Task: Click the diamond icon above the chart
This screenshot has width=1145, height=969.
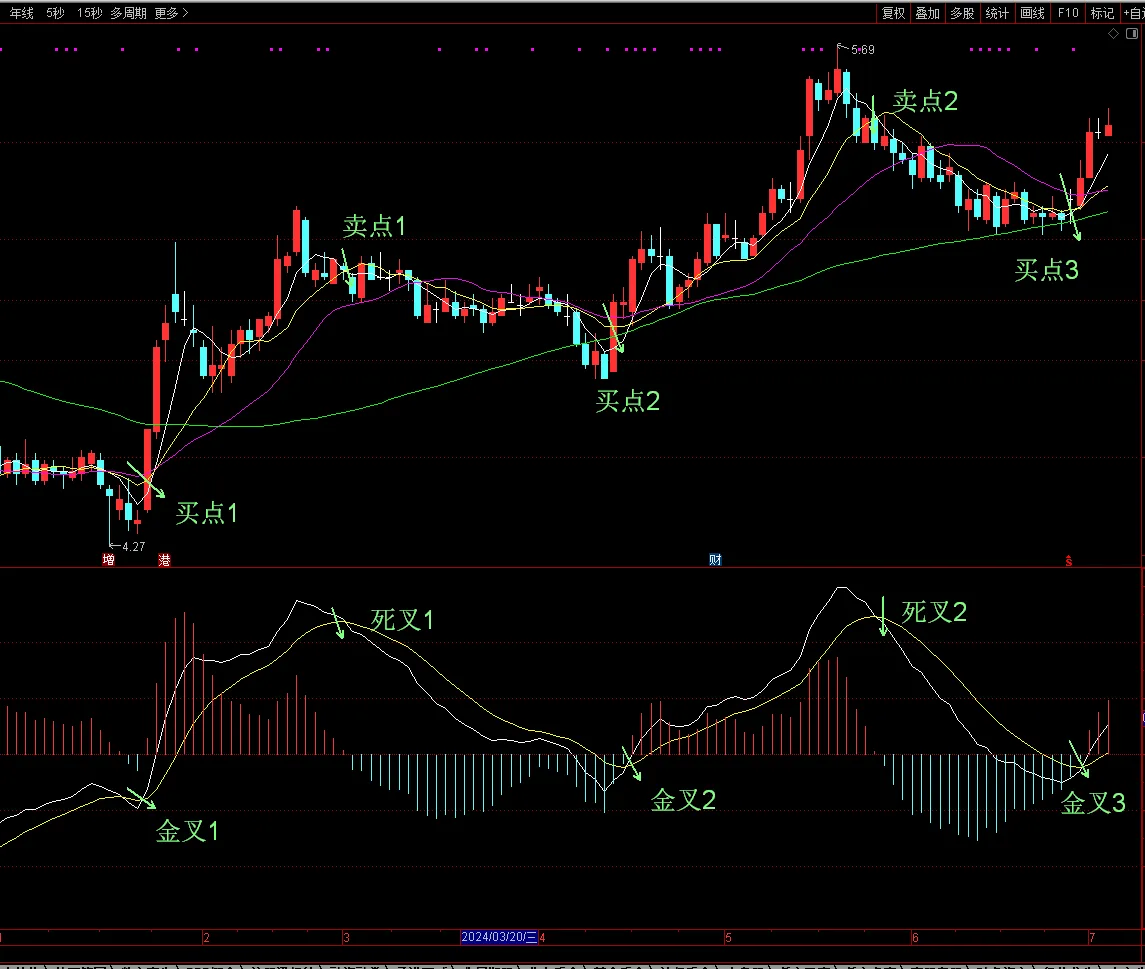Action: (1114, 34)
